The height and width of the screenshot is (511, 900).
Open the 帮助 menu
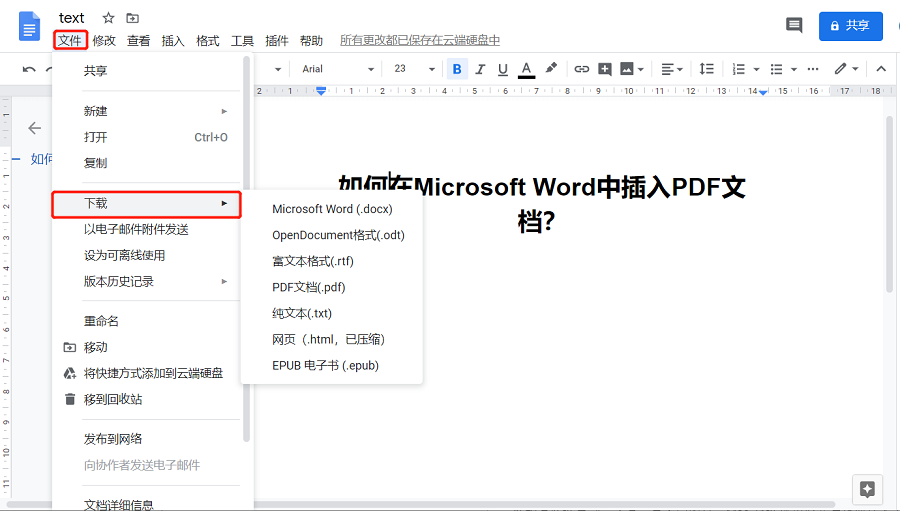311,41
